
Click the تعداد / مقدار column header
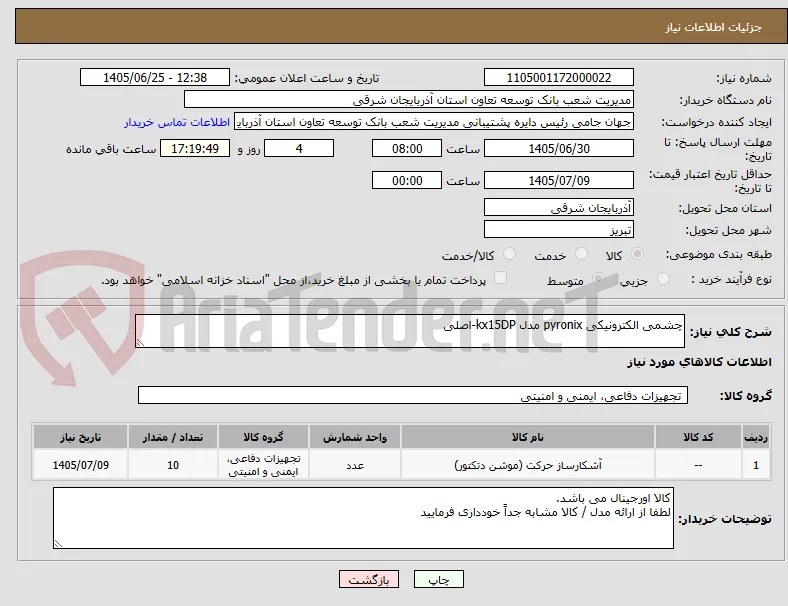tap(173, 437)
